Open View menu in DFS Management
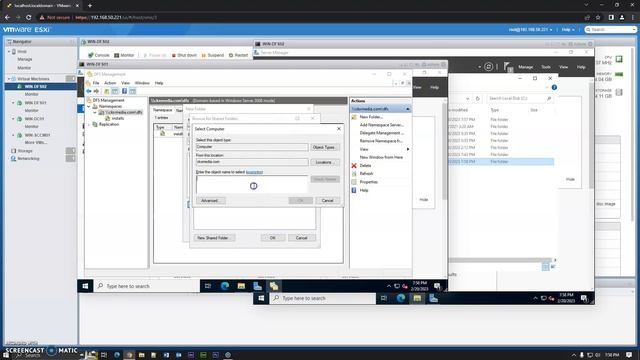The image size is (640, 360). pos(125,83)
